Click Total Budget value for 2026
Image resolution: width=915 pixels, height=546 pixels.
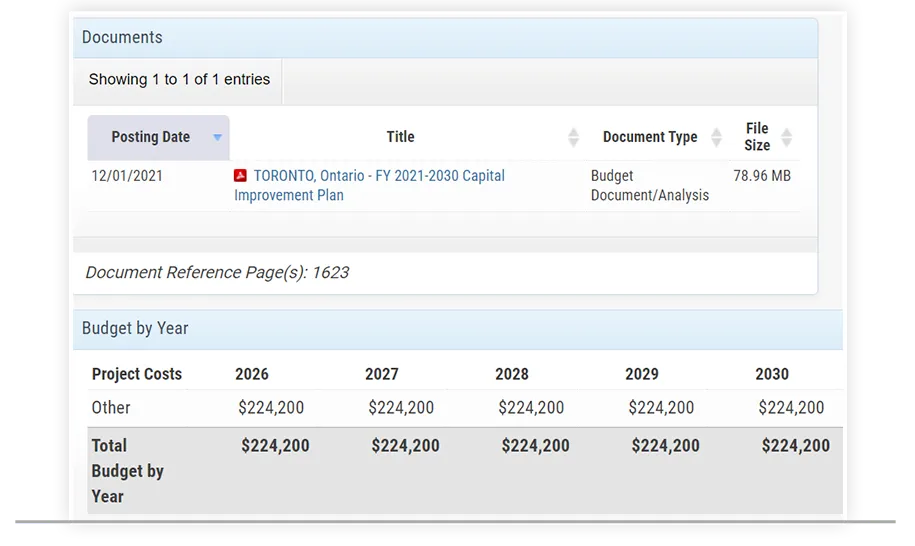(275, 446)
